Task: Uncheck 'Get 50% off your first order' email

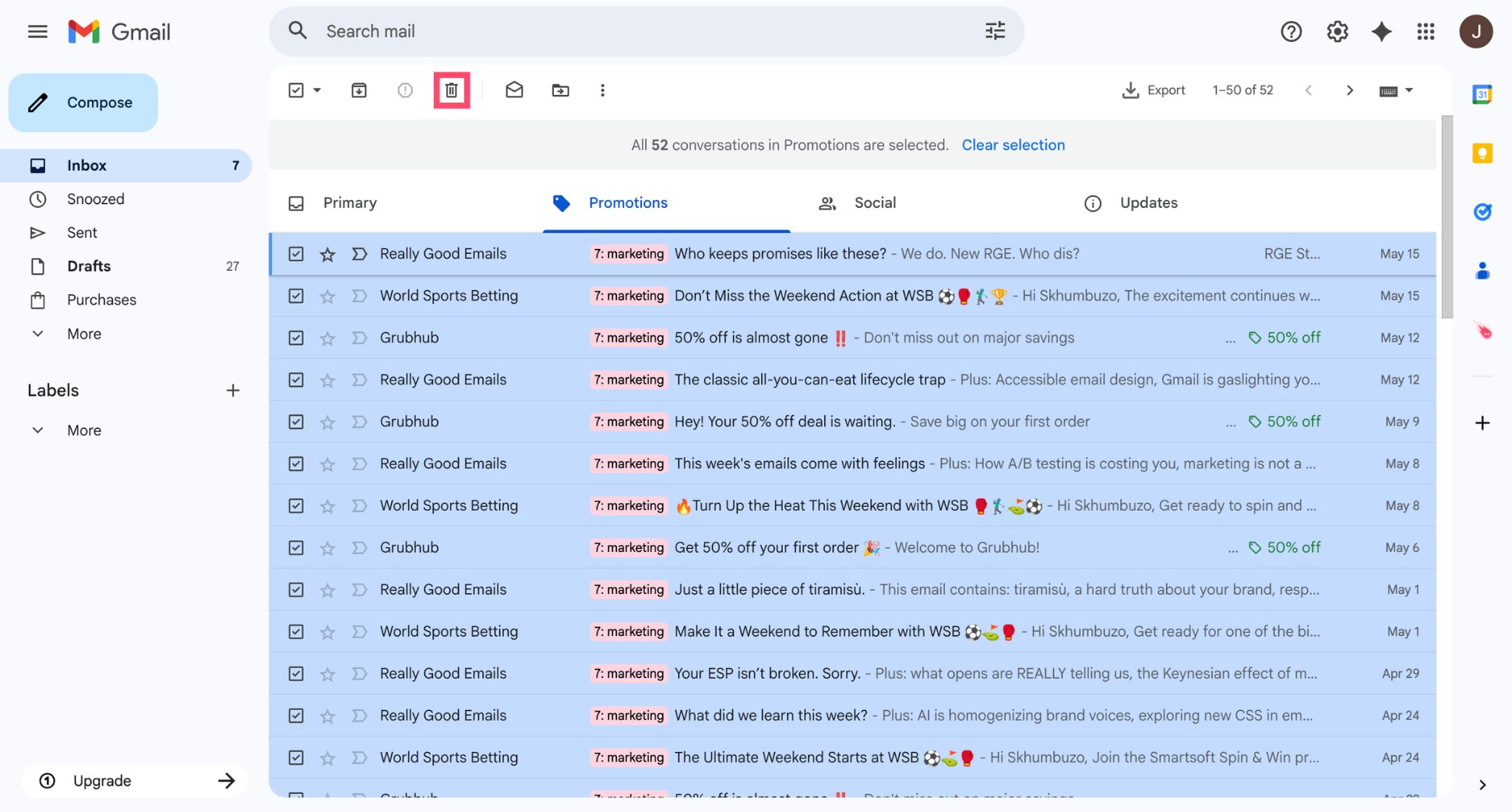Action: (x=296, y=548)
